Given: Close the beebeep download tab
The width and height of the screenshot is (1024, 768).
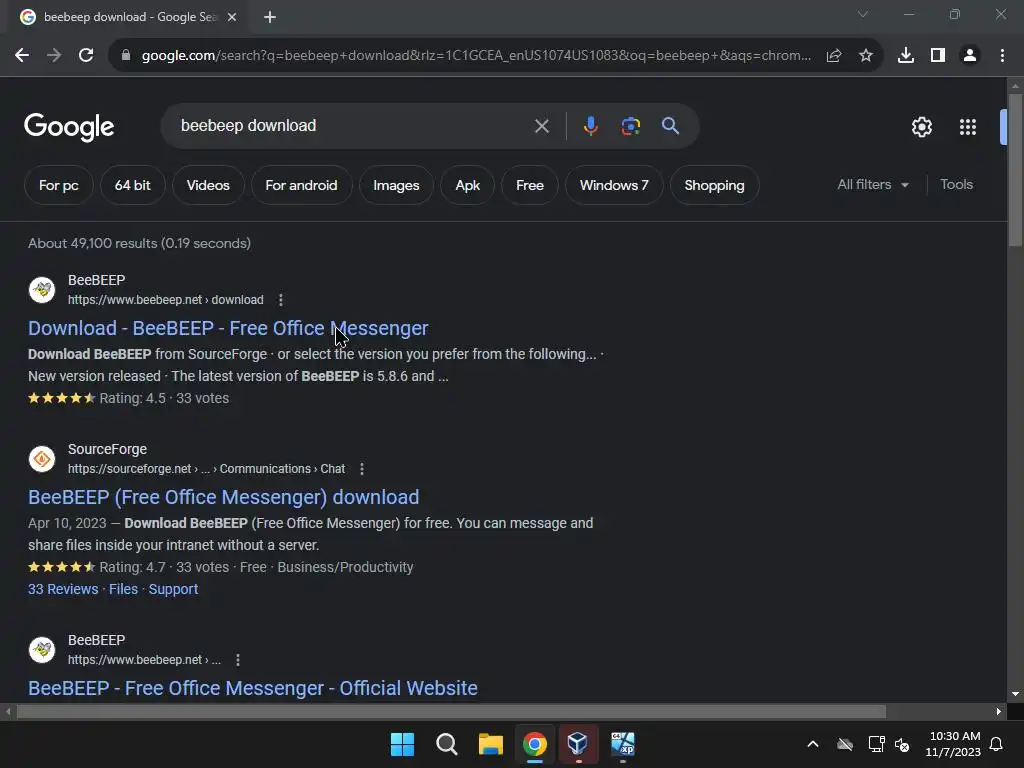Looking at the screenshot, I should pos(232,17).
